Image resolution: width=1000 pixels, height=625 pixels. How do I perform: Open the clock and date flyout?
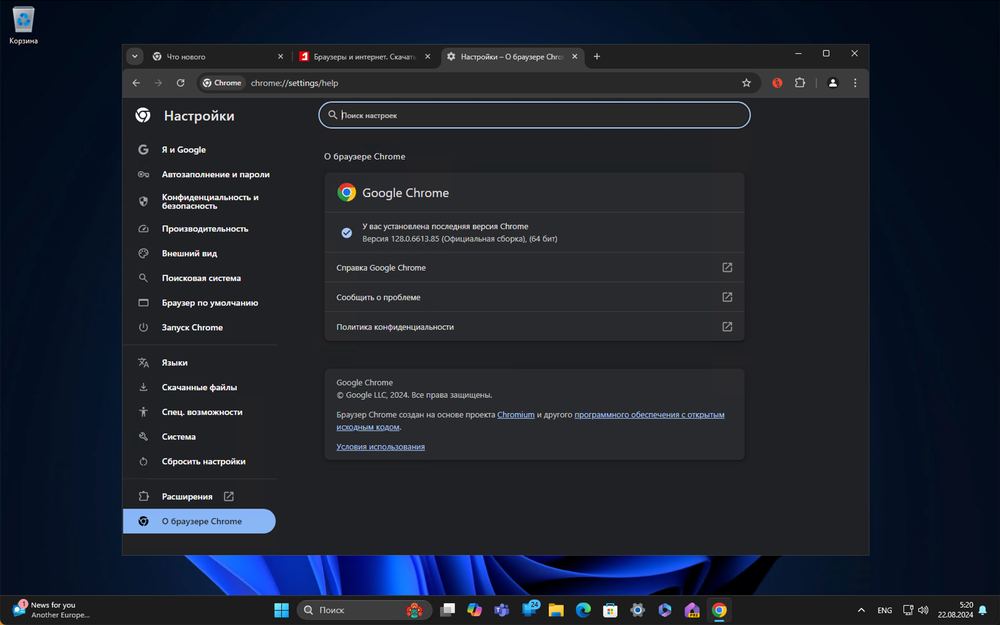tap(955, 610)
